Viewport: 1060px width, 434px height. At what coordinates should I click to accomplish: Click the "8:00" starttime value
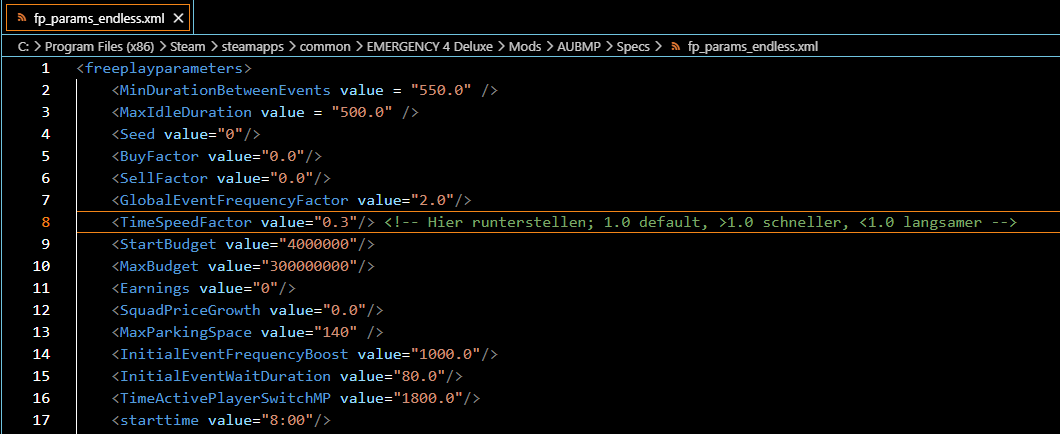coord(287,420)
